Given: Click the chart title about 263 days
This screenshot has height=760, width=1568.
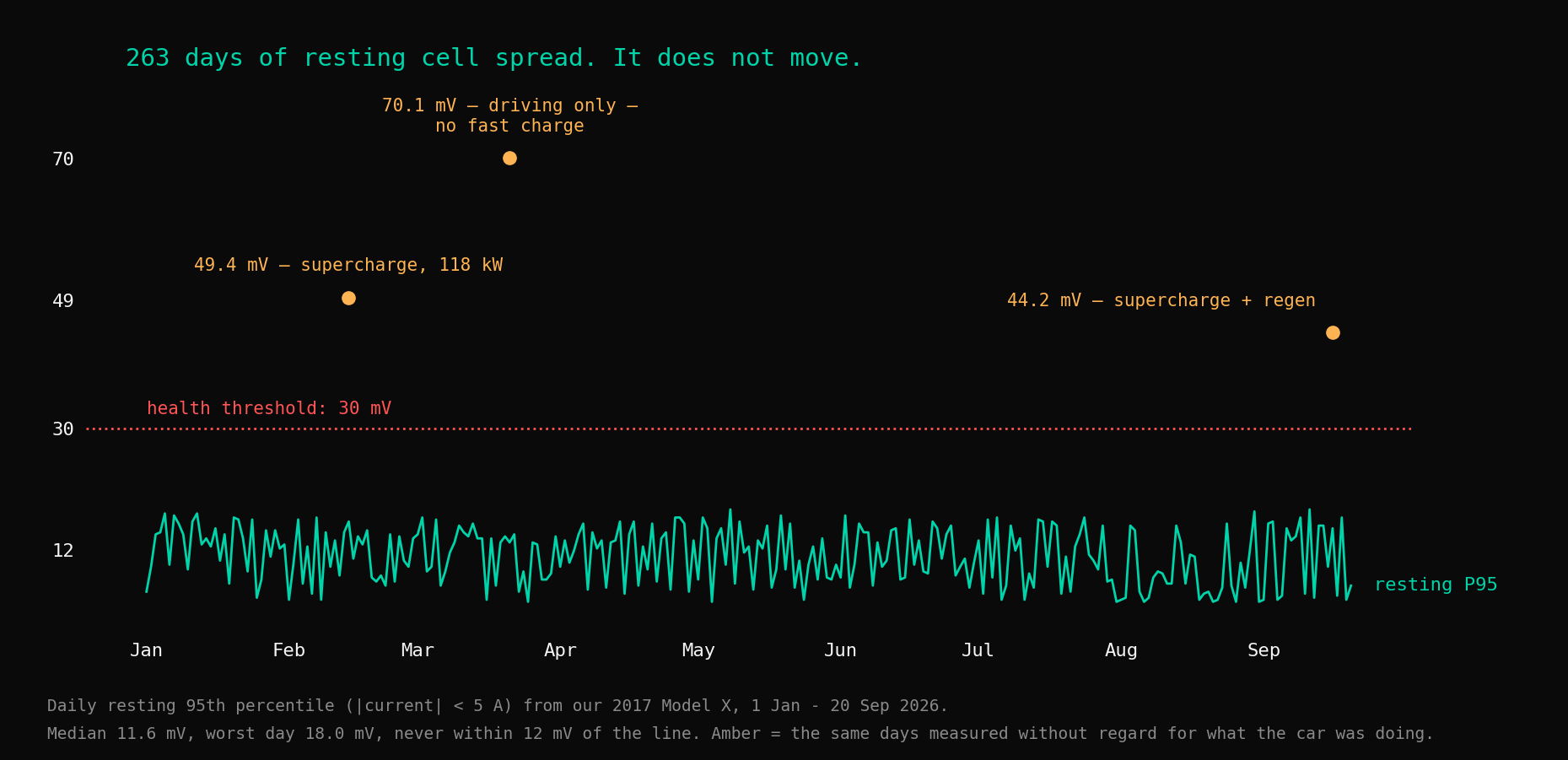Looking at the screenshot, I should click(x=493, y=58).
